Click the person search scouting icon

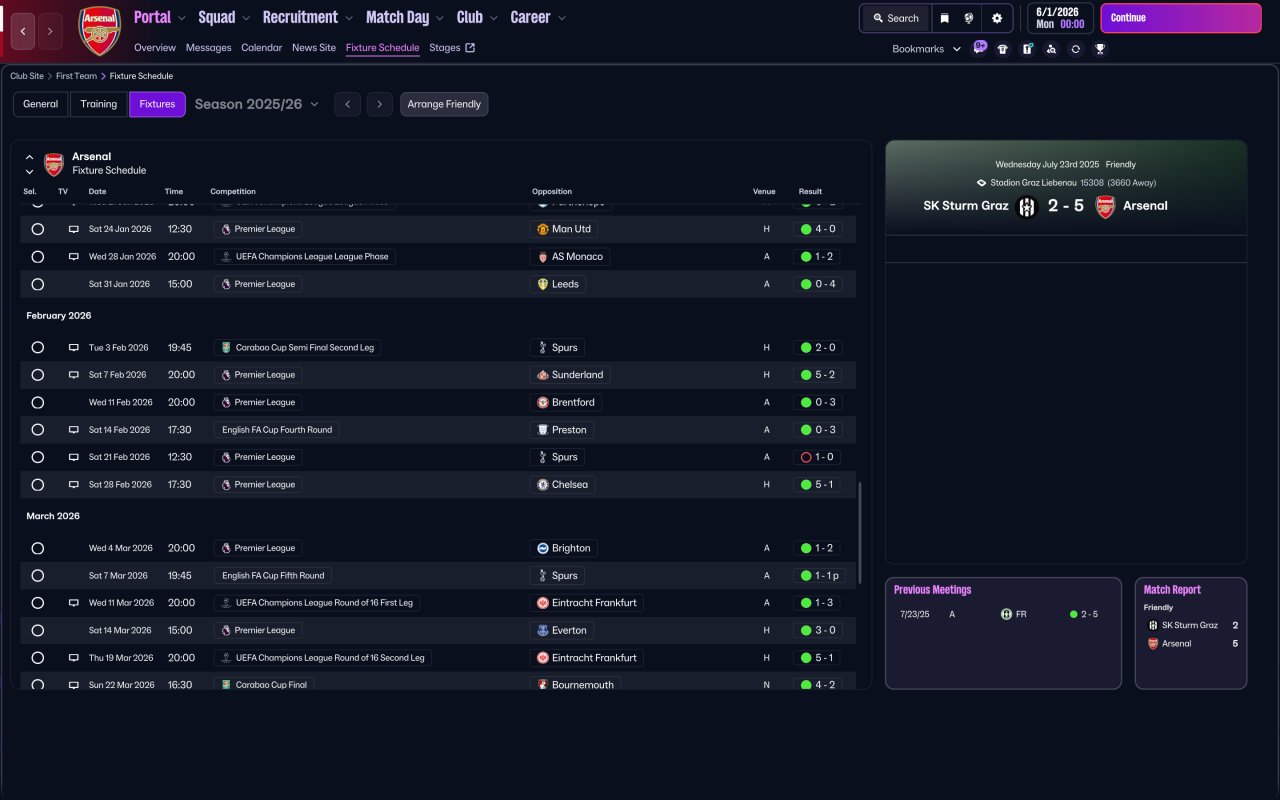pyautogui.click(x=1051, y=49)
